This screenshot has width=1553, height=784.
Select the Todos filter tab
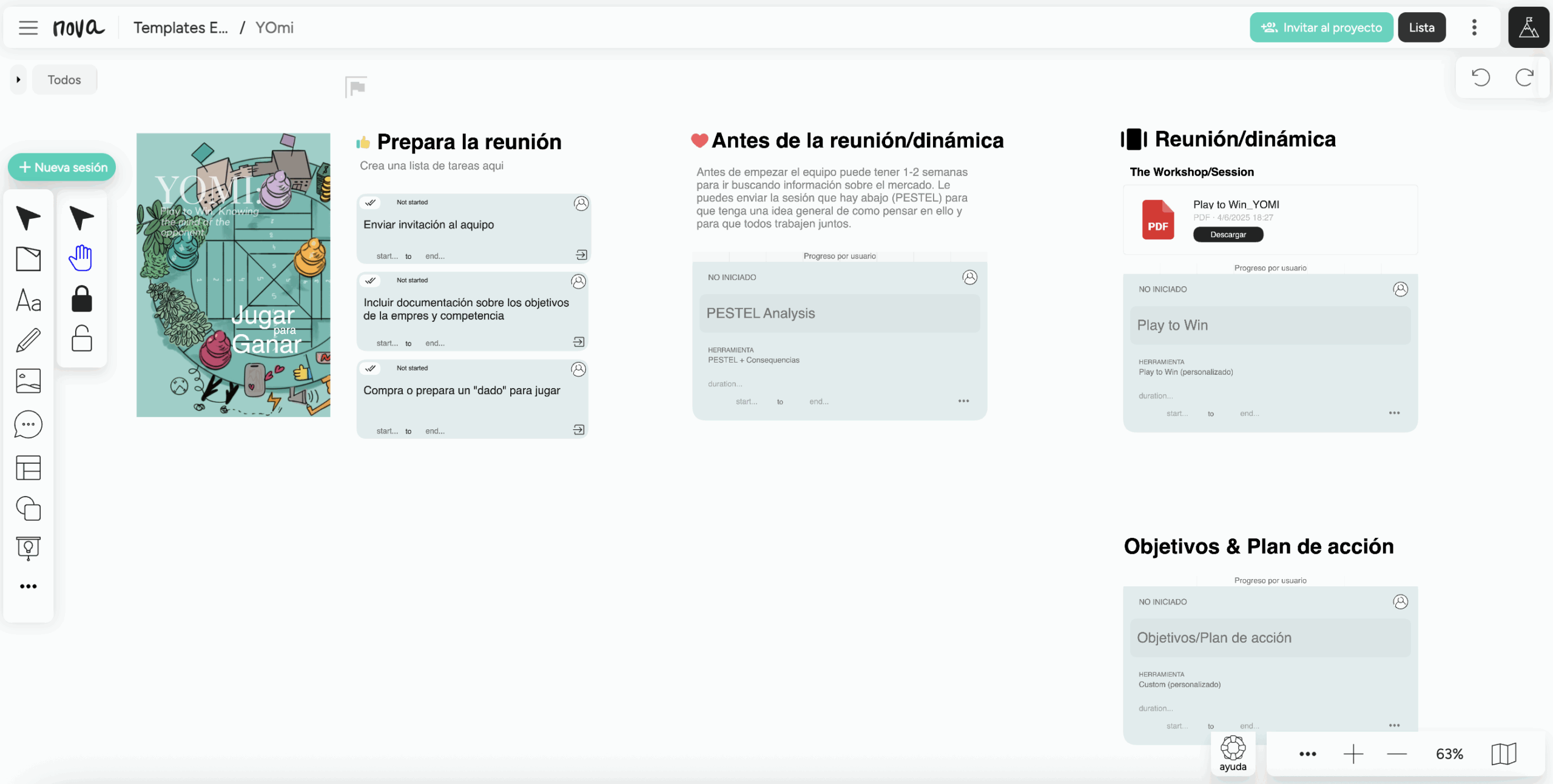pos(64,79)
